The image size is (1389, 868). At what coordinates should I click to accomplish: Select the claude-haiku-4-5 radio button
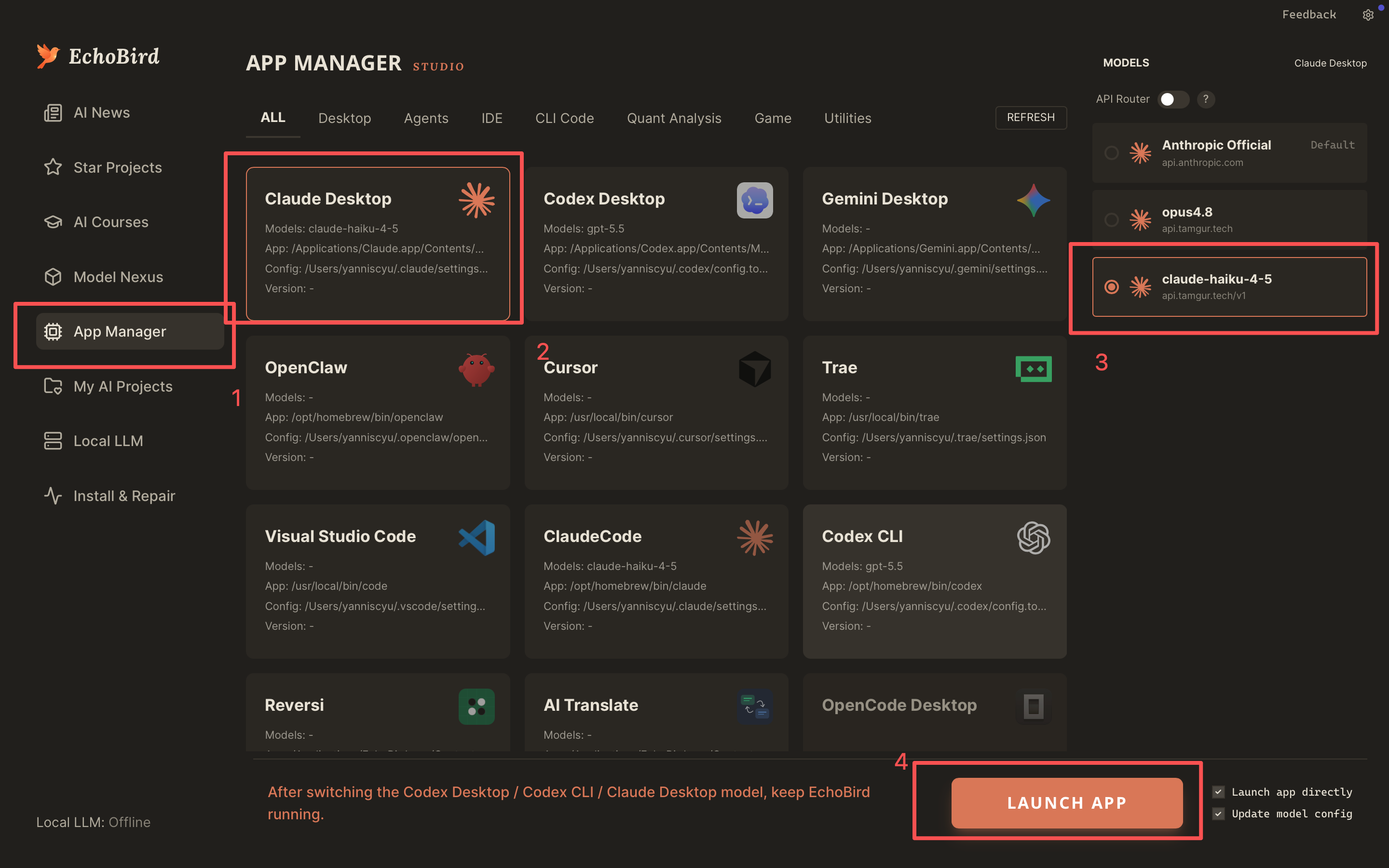pos(1112,286)
